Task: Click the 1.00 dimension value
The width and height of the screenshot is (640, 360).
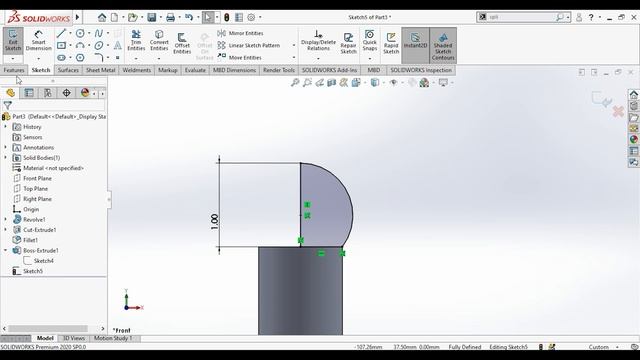Action: pos(214,222)
